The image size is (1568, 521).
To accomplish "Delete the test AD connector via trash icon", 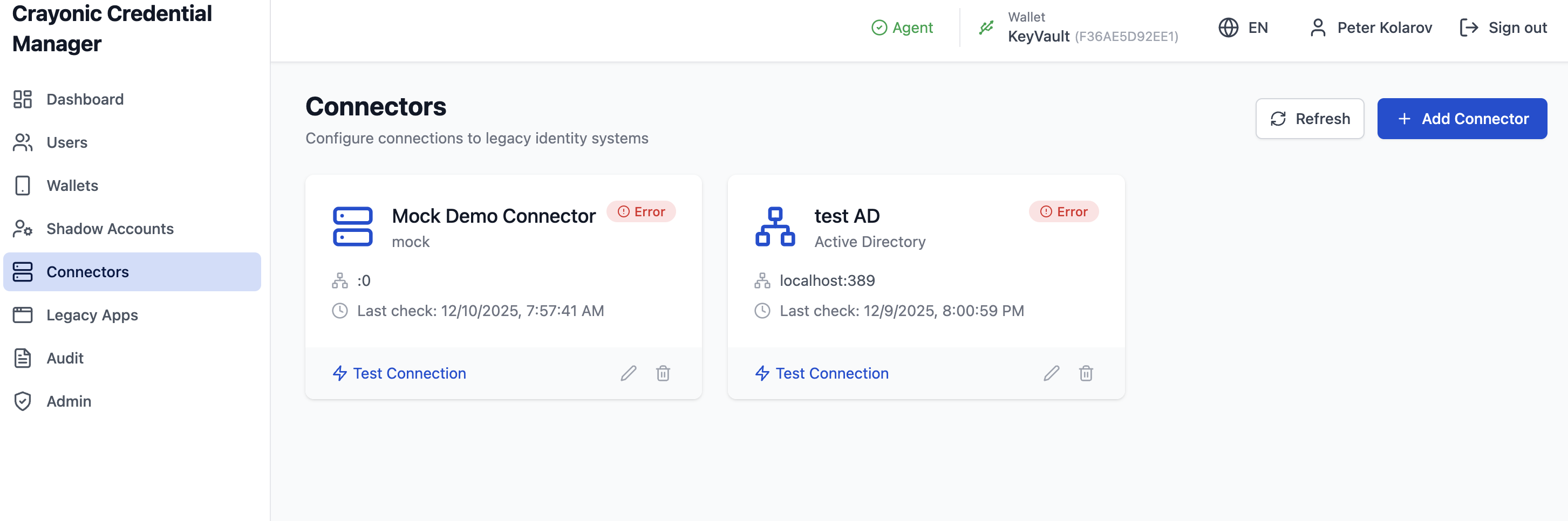I will tap(1085, 373).
